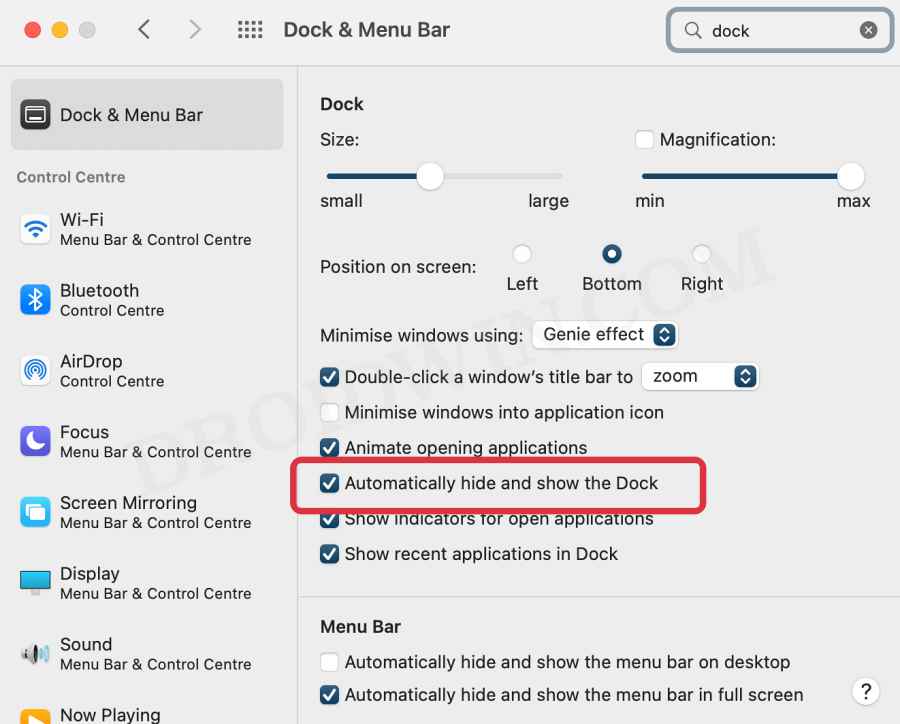Screen dimensions: 900x724
Task: Open Bluetooth settings from the sidebar
Action: pos(100,300)
